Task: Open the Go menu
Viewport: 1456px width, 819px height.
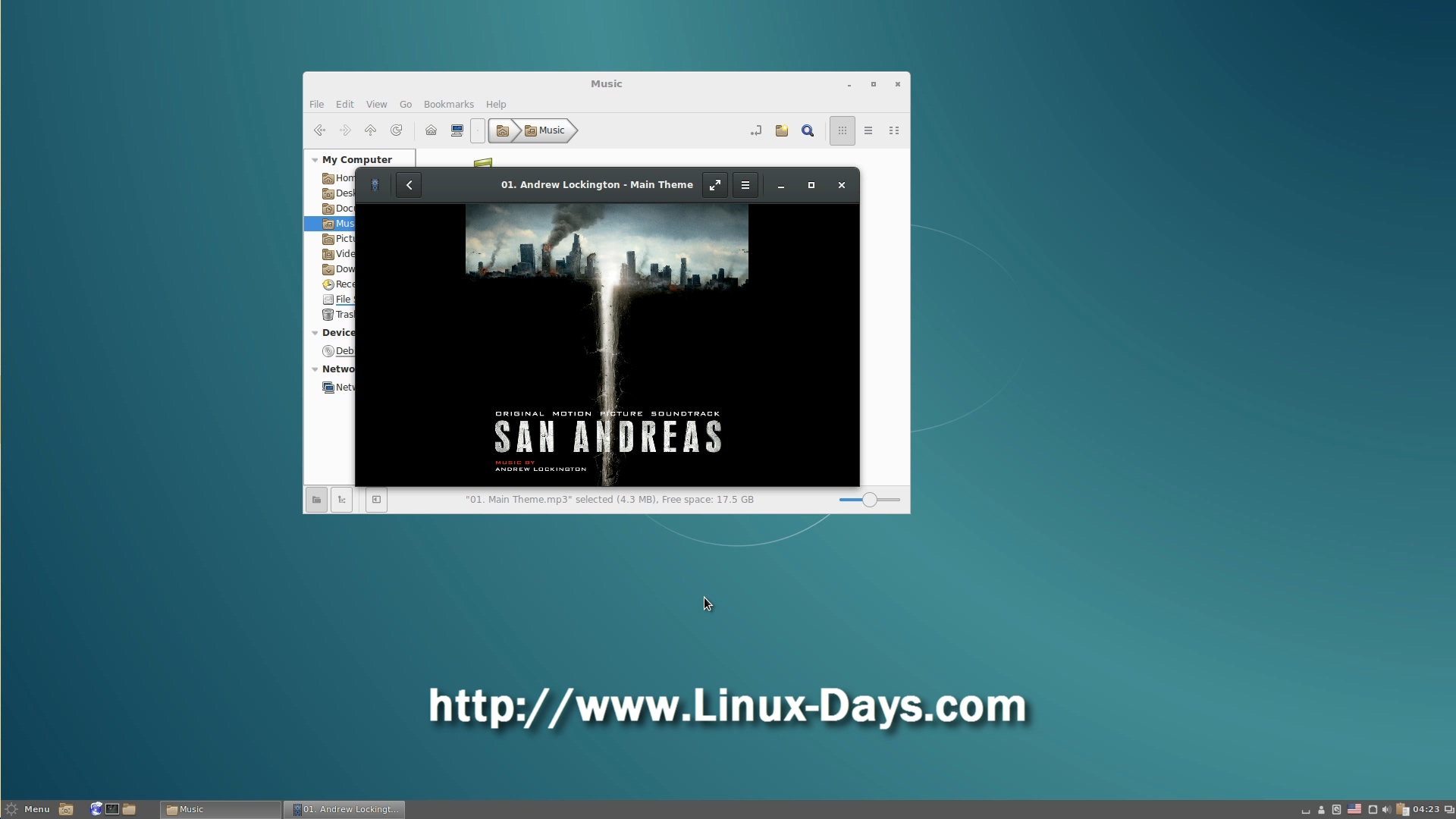Action: click(x=406, y=105)
